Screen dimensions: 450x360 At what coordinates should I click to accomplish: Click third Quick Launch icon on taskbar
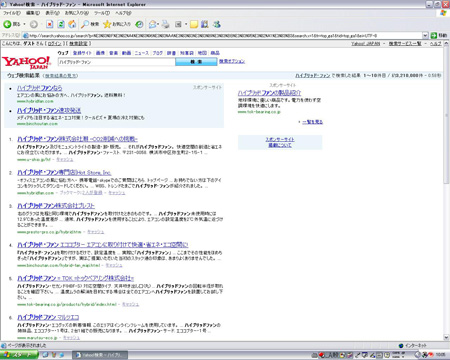coord(61,355)
